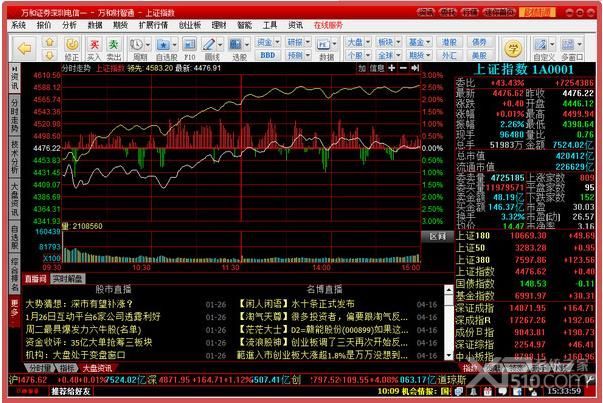
Task: Switch to the 实时解盘 tab
Action: click(67, 279)
